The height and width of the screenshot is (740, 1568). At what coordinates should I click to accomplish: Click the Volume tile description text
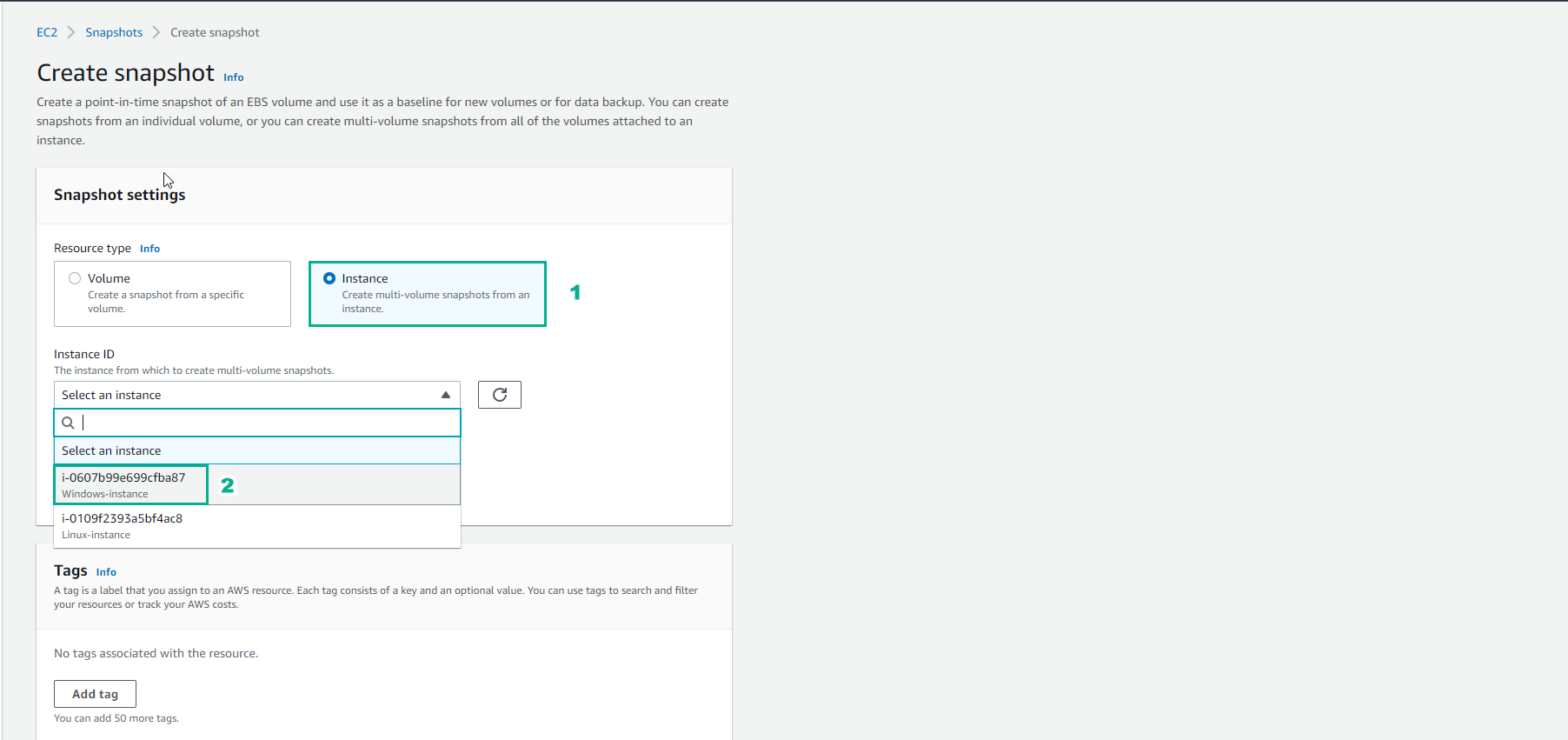coord(165,302)
